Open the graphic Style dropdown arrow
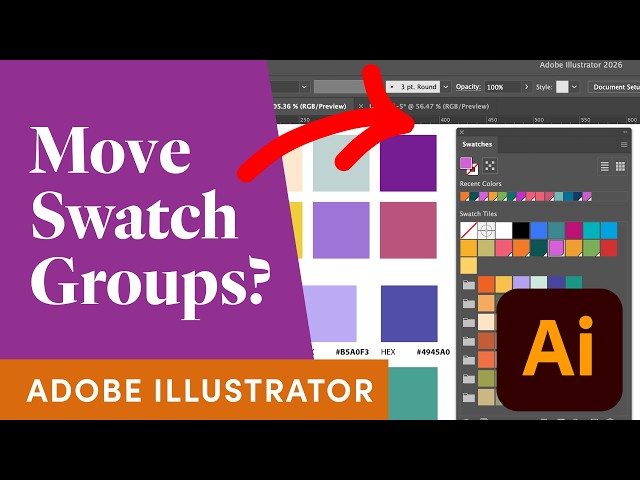Viewport: 640px width, 480px height. pos(574,87)
